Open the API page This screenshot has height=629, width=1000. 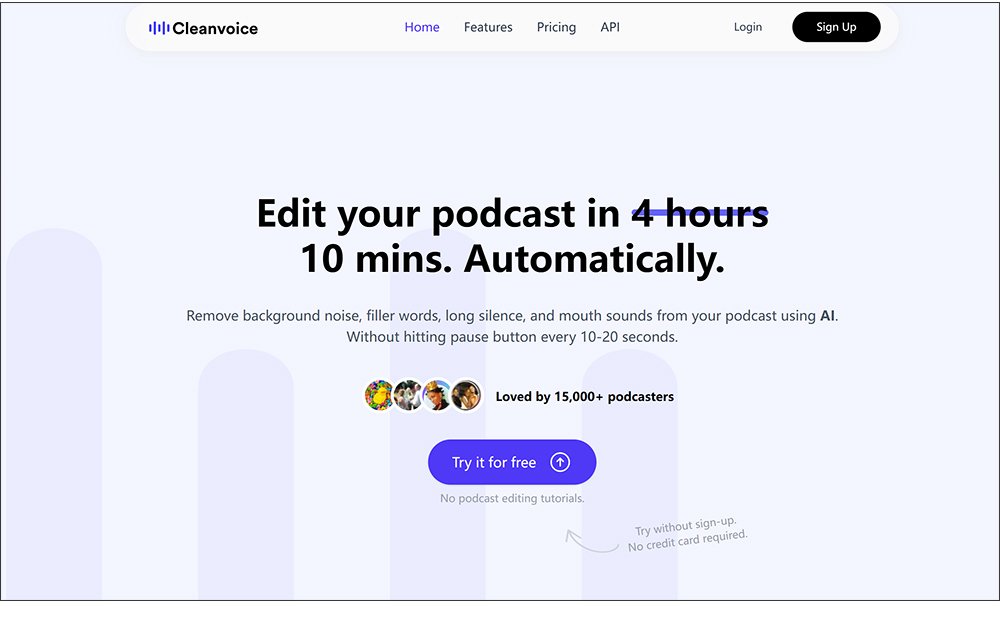coord(610,27)
